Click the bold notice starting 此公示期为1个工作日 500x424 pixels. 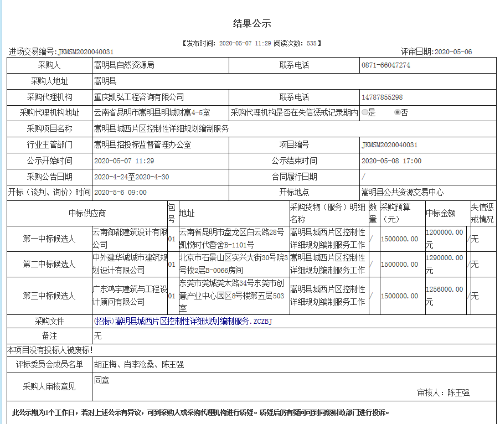(x=201, y=413)
